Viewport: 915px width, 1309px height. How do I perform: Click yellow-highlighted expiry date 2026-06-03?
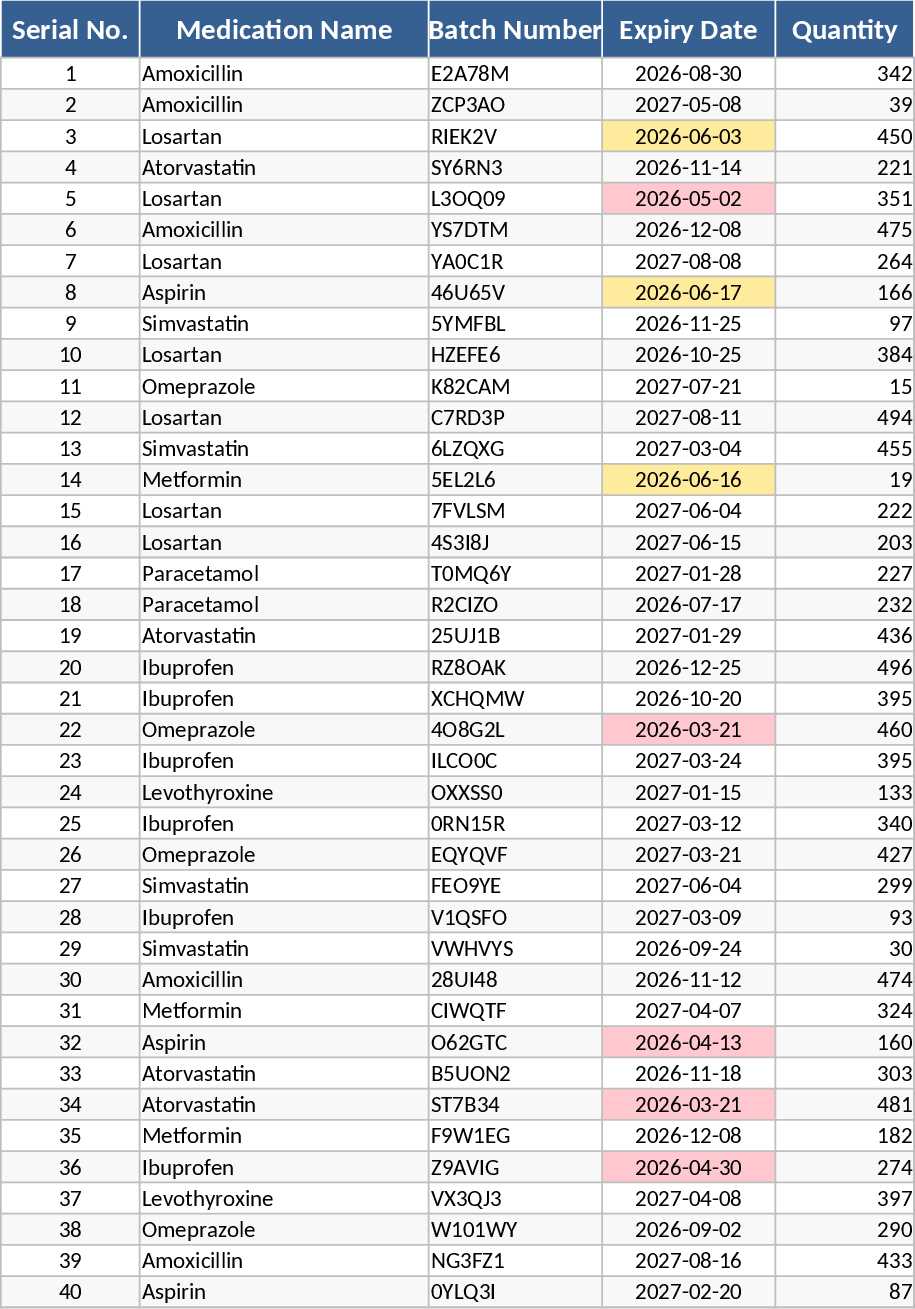[688, 137]
